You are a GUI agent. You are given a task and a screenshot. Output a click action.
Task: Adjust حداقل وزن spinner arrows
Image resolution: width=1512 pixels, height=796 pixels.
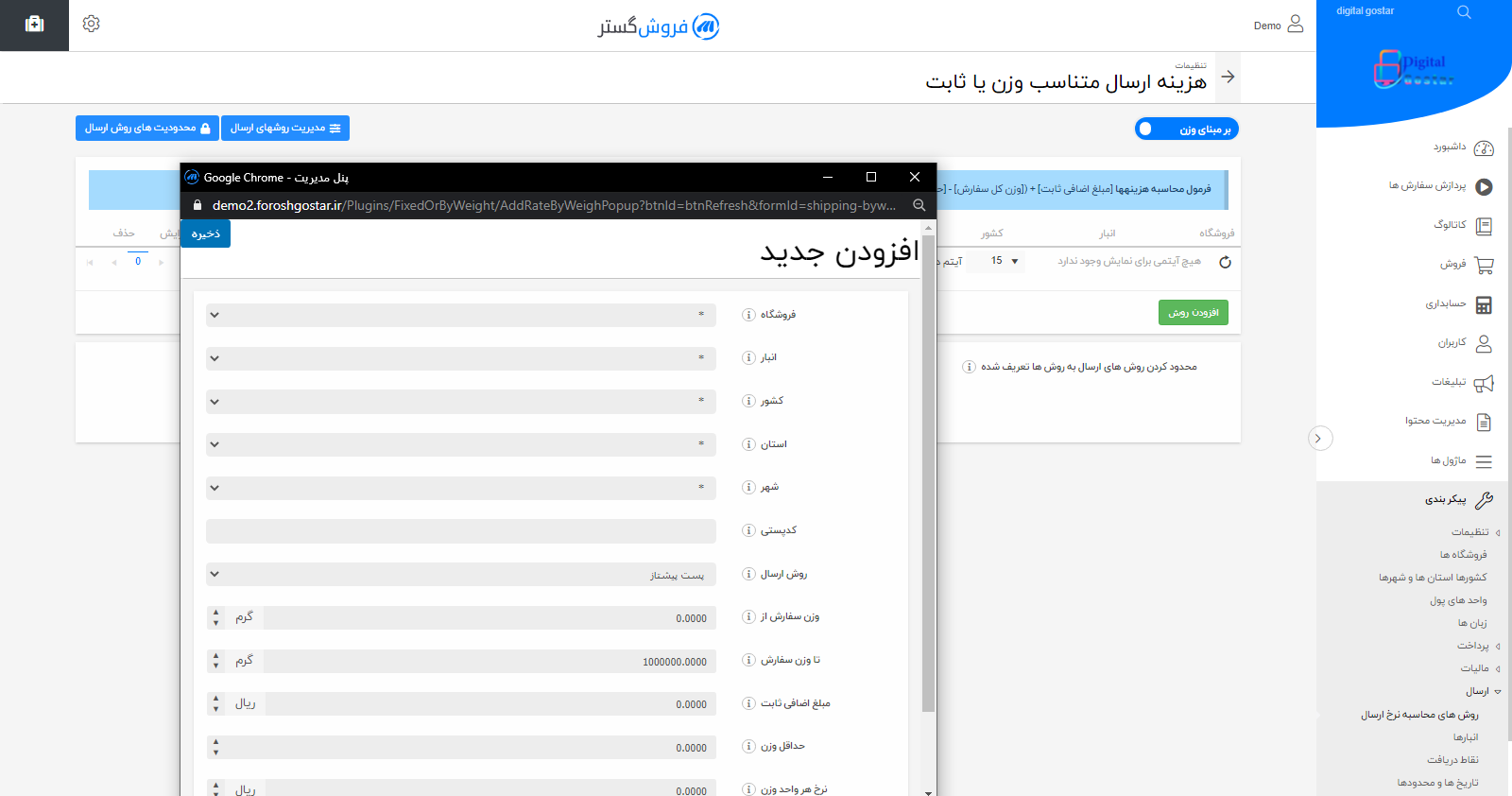215,748
